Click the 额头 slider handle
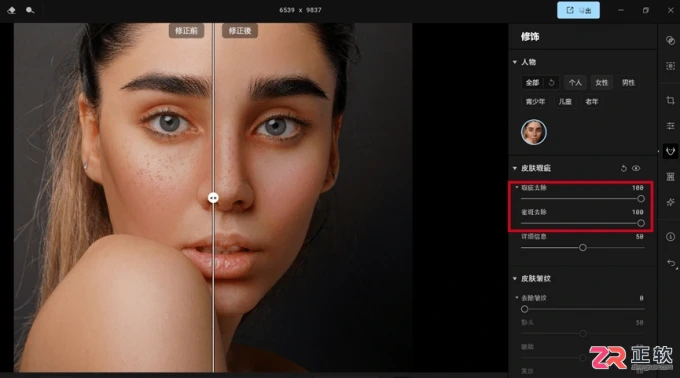This screenshot has height=378, width=680. pyautogui.click(x=582, y=333)
